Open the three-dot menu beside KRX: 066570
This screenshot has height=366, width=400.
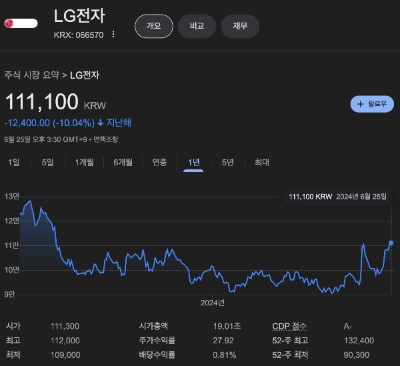113,34
